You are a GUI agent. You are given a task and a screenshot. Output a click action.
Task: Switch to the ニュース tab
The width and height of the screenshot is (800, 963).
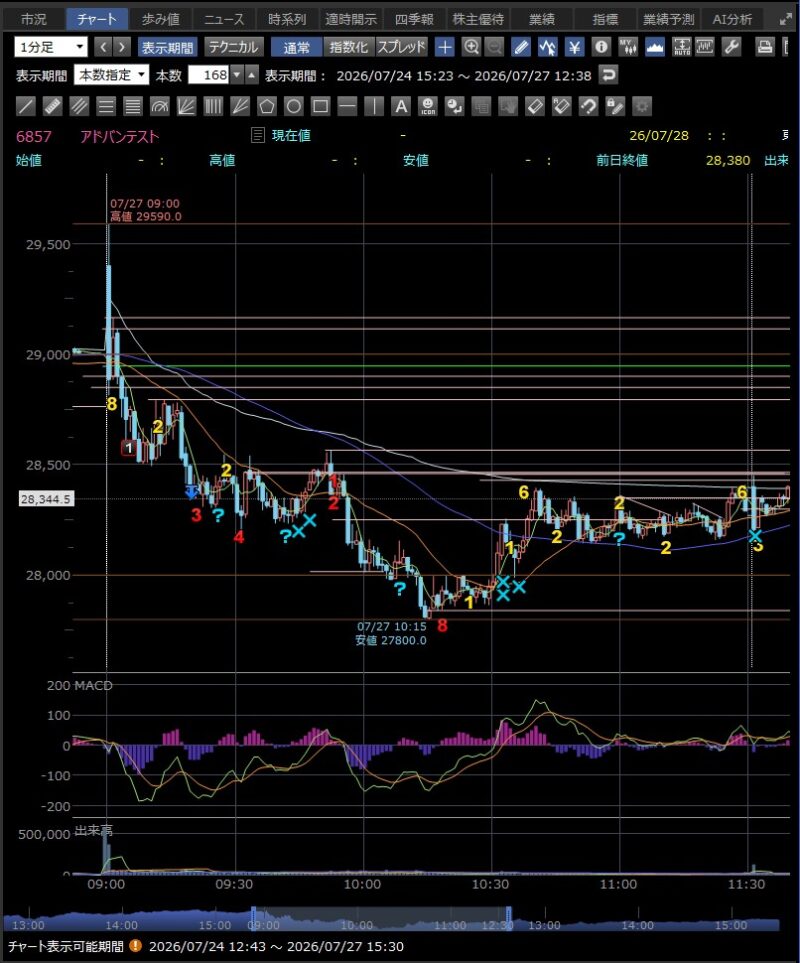[224, 20]
